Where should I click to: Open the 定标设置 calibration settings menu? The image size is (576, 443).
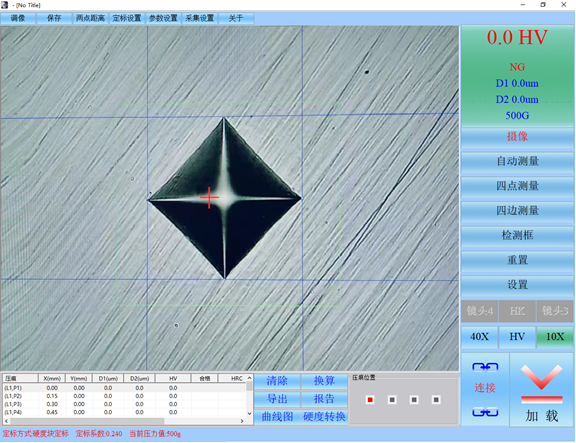tap(127, 18)
